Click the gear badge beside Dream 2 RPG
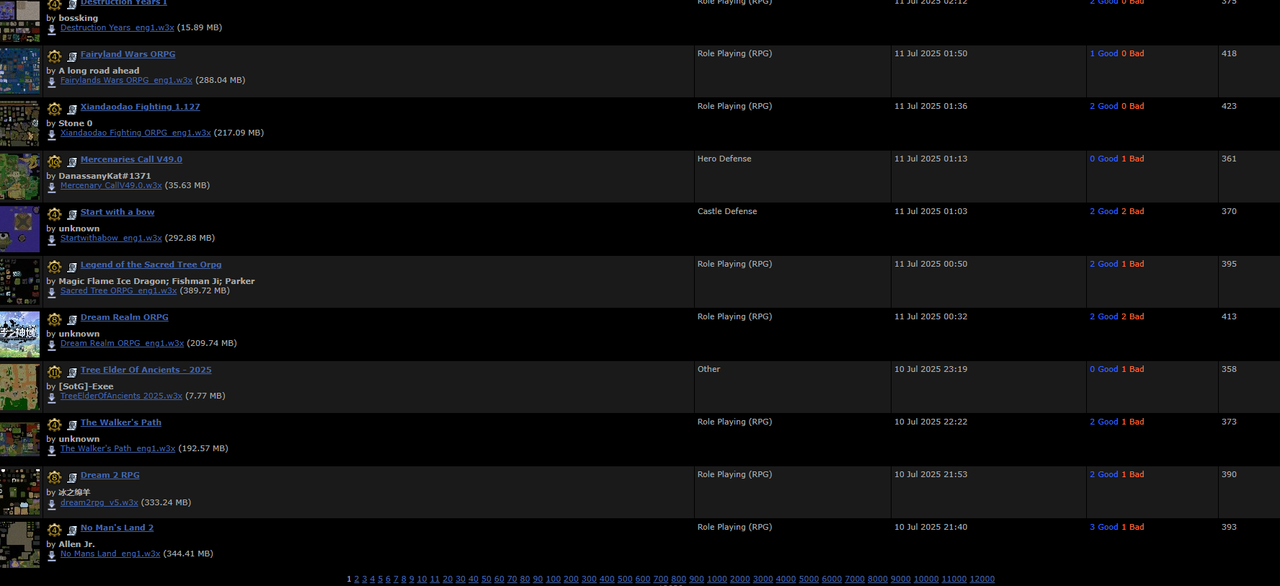Viewport: 1280px width, 586px height. [54, 478]
